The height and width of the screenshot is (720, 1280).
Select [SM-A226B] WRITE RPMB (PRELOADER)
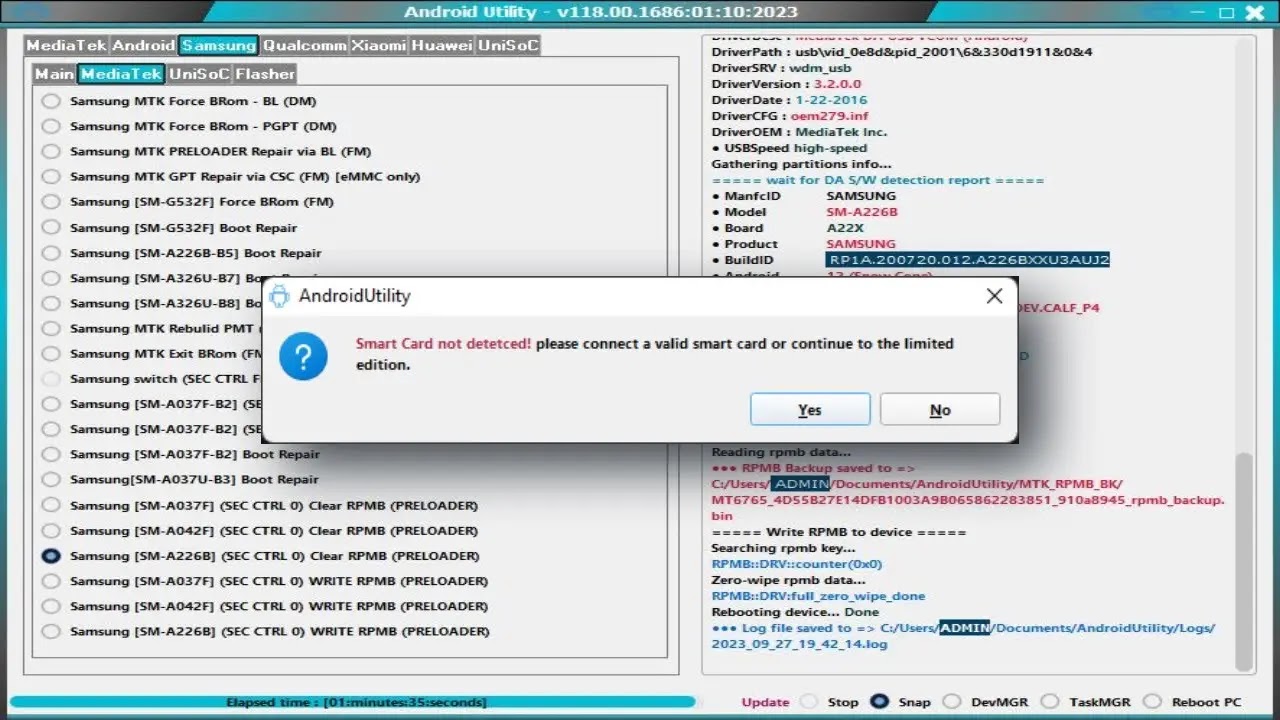[x=50, y=631]
